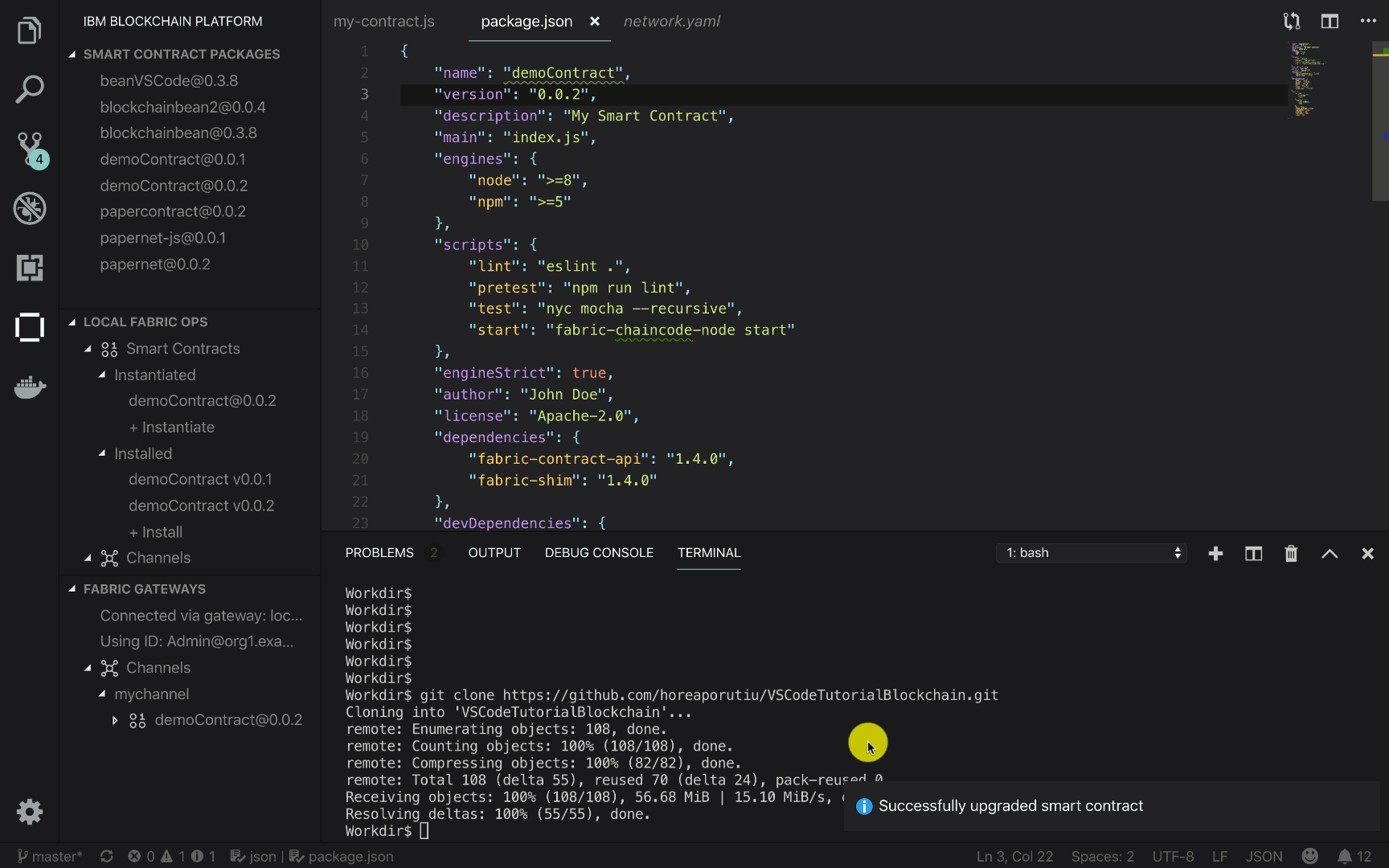
Task: Open the IBM Blockchain Platform view
Action: [30, 327]
